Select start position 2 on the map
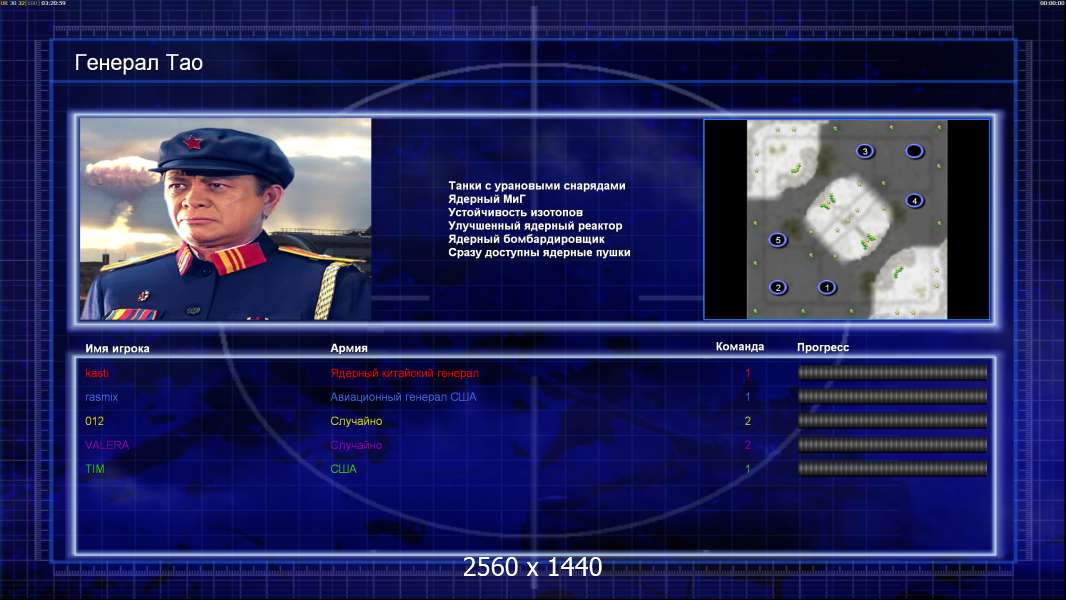The image size is (1066, 600). click(778, 288)
